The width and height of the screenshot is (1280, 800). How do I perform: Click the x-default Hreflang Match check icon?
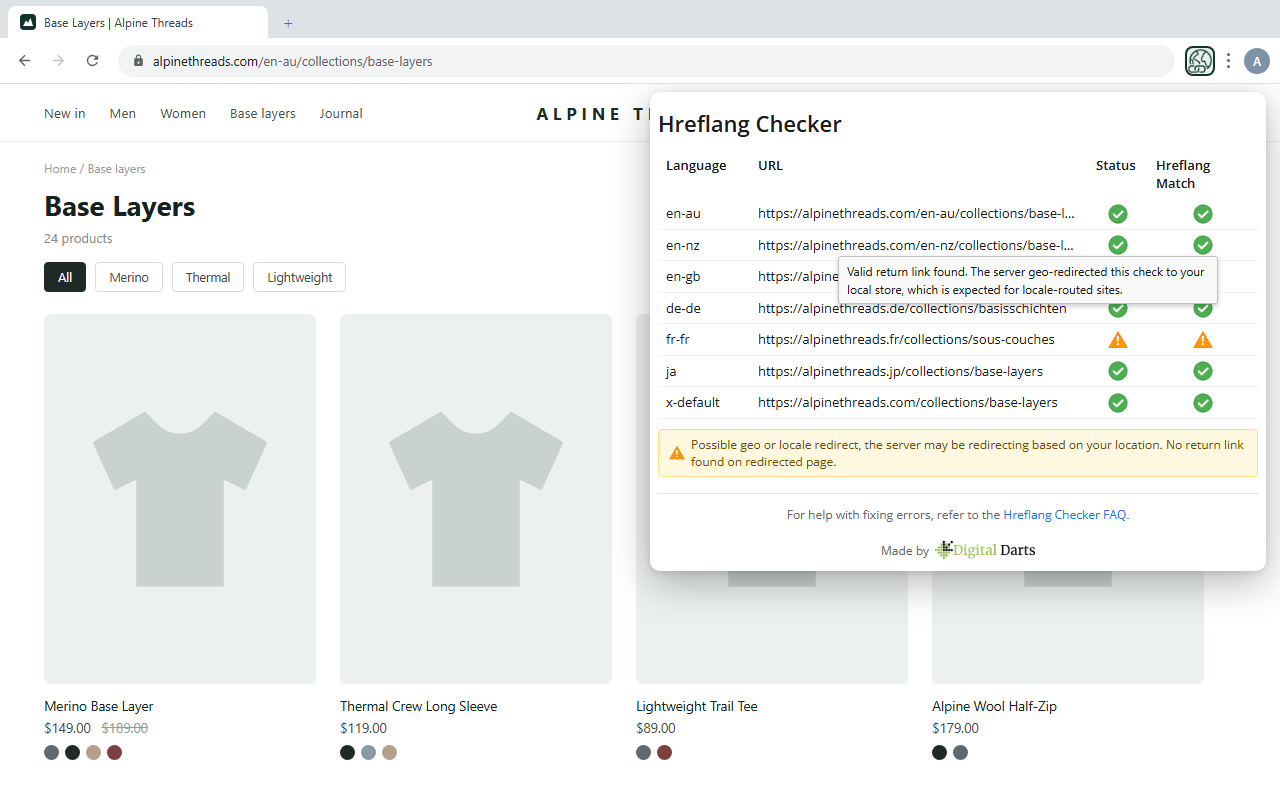1203,403
